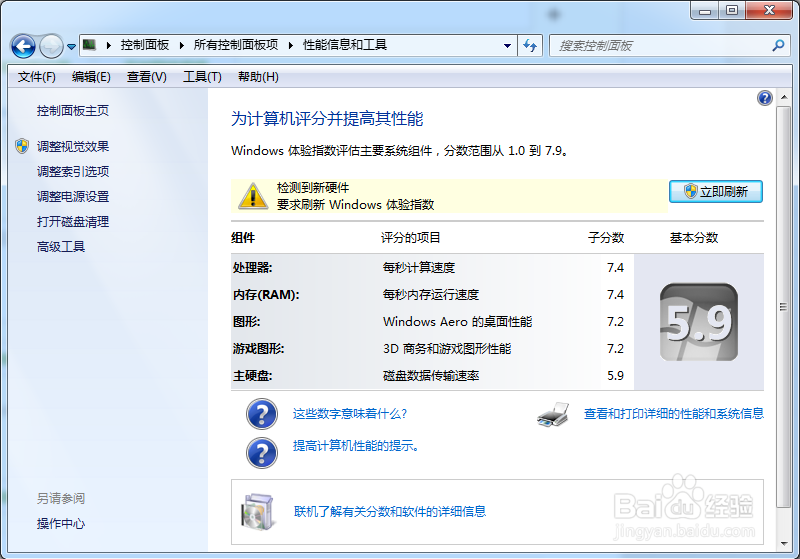Image resolution: width=800 pixels, height=559 pixels.
Task: Click the printer icon
Action: 553,414
